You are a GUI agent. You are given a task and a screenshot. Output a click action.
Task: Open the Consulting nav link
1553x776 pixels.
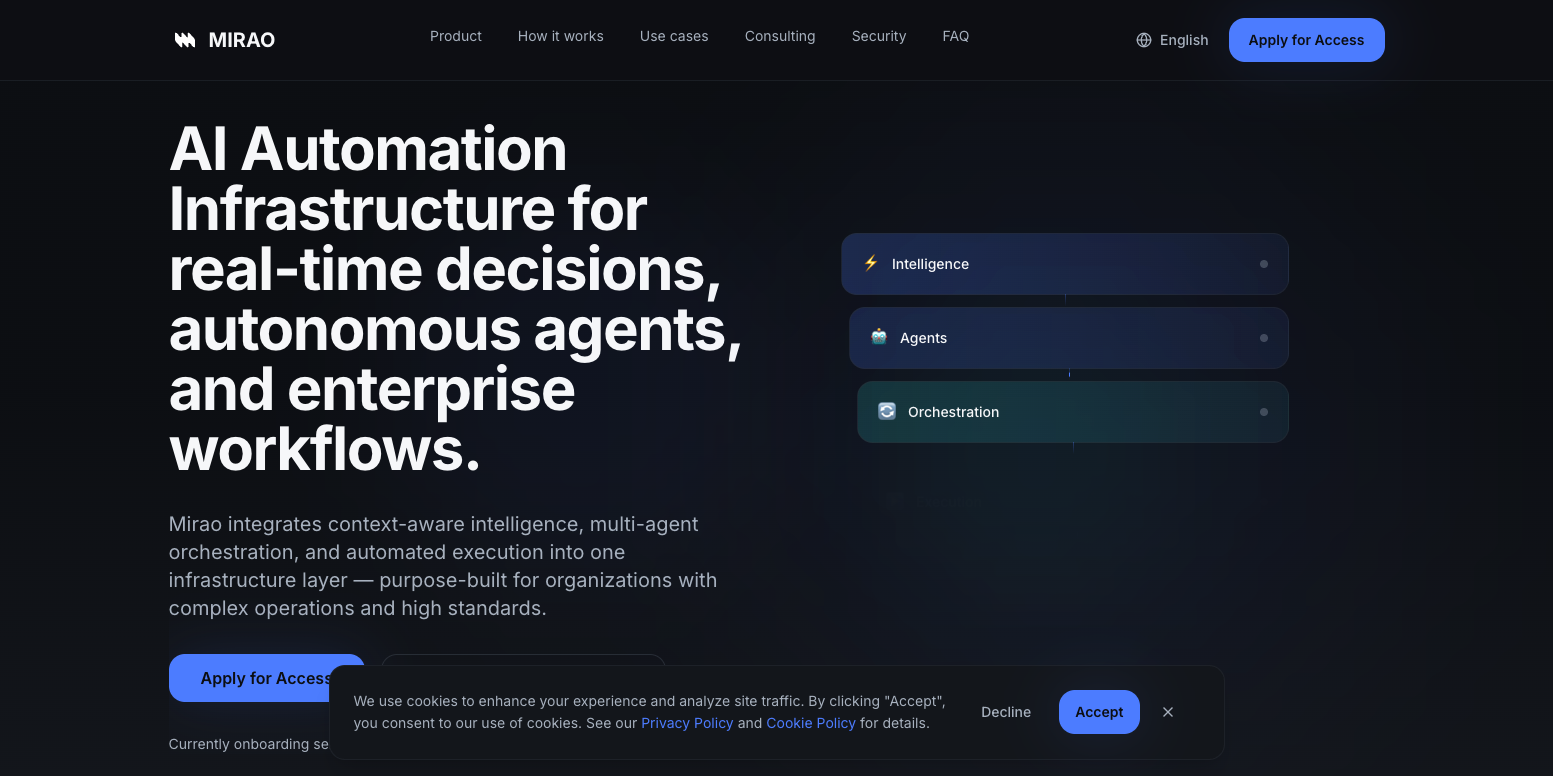pyautogui.click(x=780, y=36)
